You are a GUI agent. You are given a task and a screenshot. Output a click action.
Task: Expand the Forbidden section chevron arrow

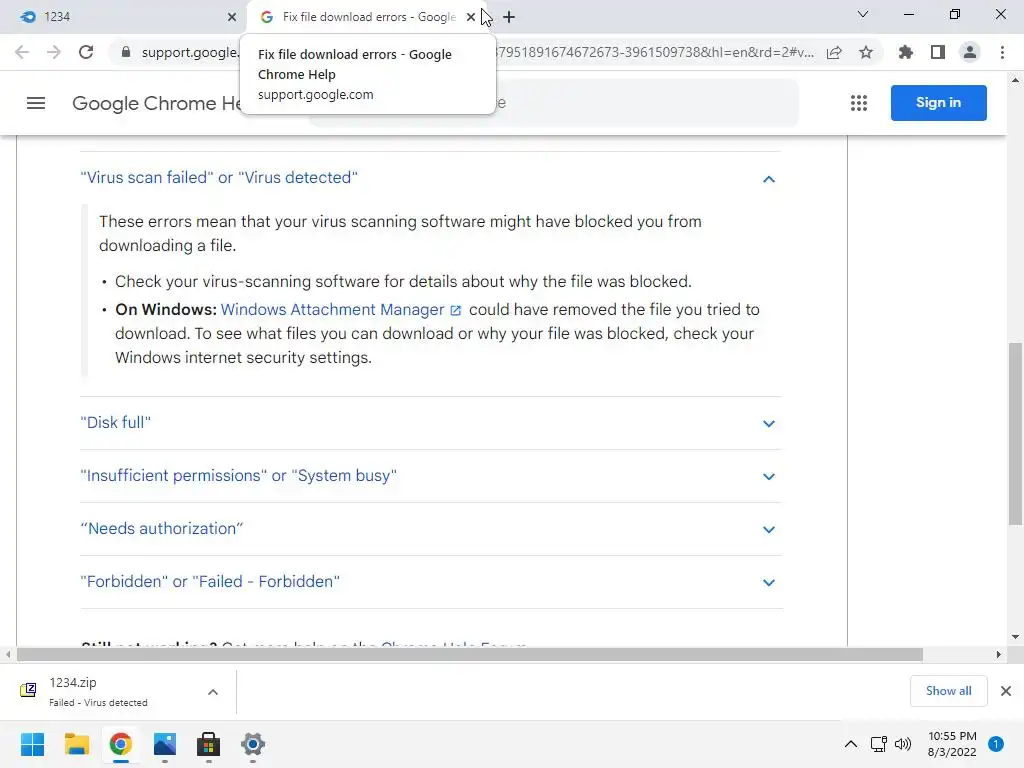tap(769, 583)
